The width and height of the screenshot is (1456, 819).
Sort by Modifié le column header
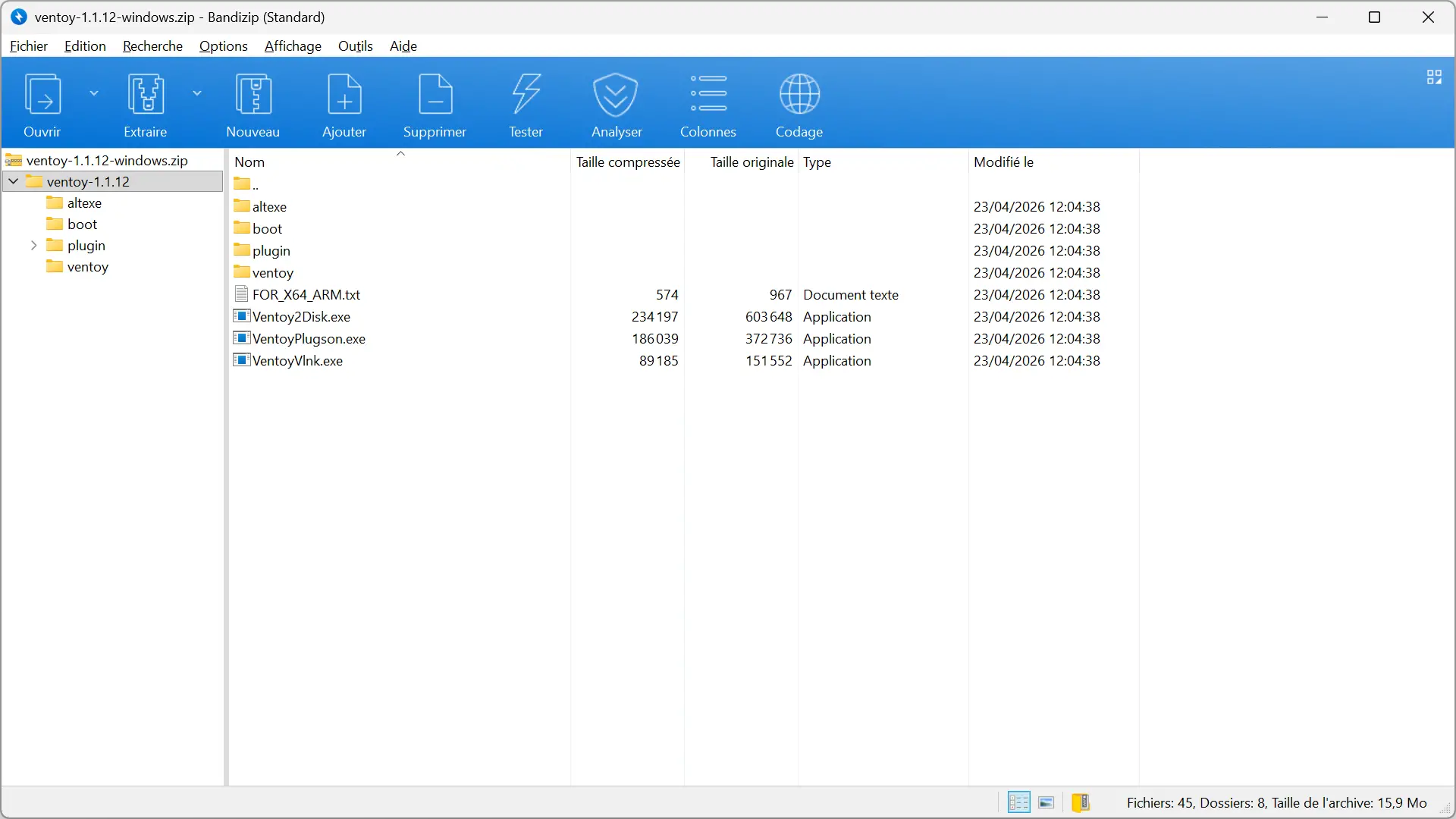tap(1054, 162)
